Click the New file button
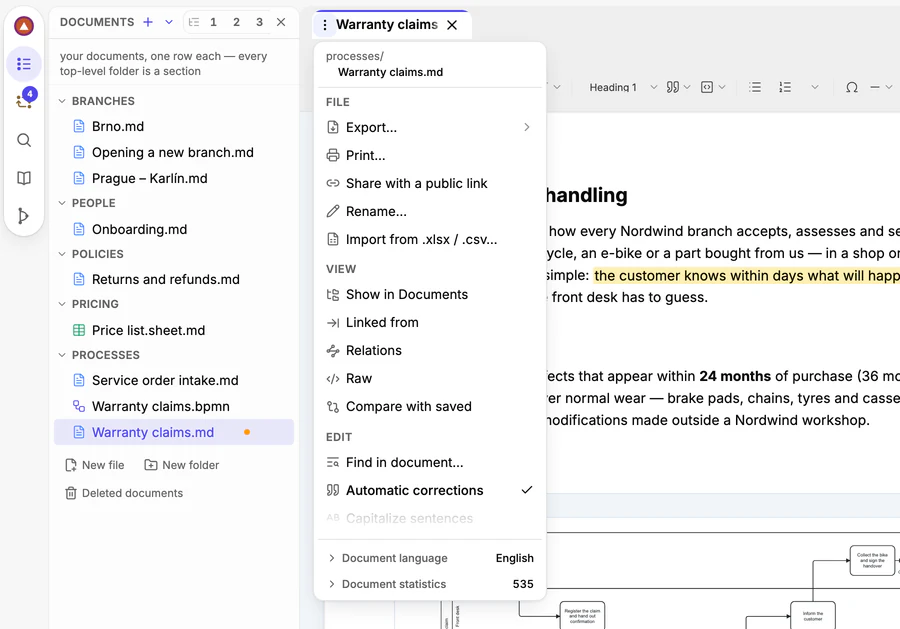900x629 pixels. tap(95, 465)
